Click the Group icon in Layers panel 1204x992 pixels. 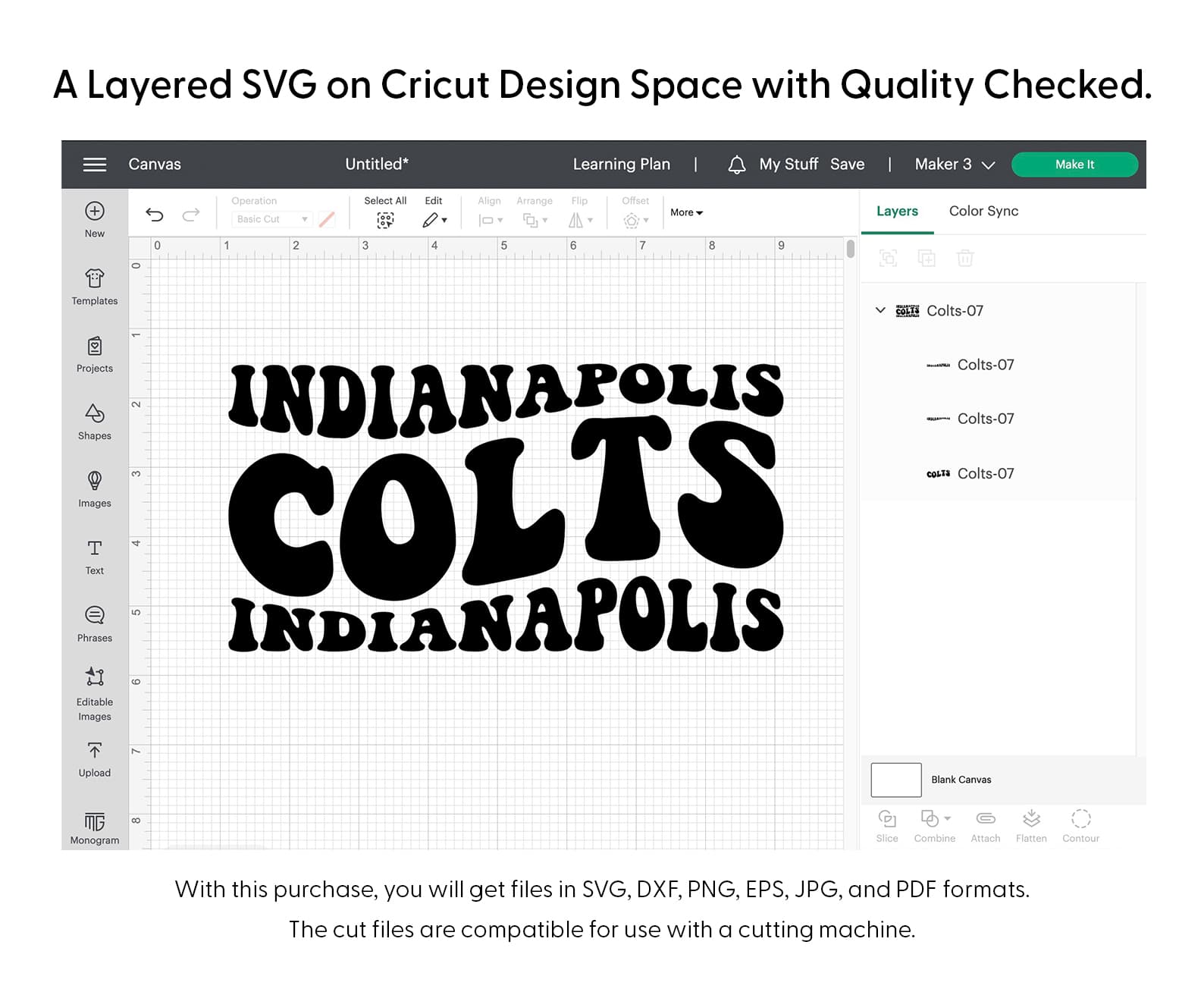click(x=888, y=259)
